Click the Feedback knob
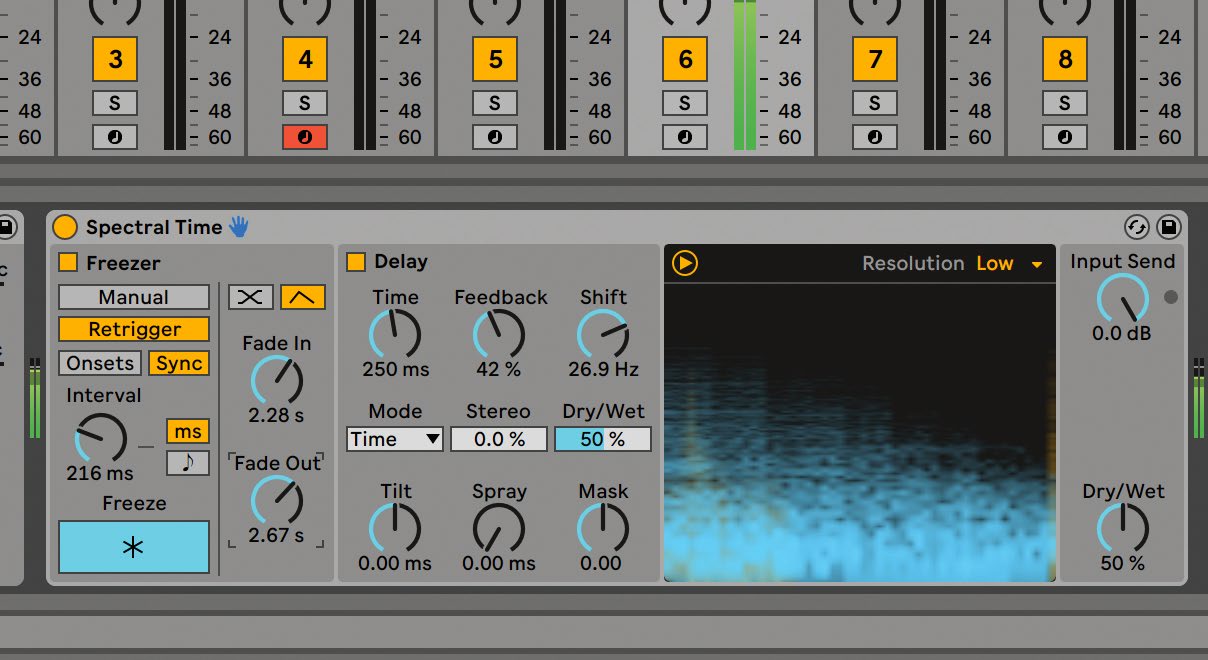The width and height of the screenshot is (1208, 660). tap(499, 334)
